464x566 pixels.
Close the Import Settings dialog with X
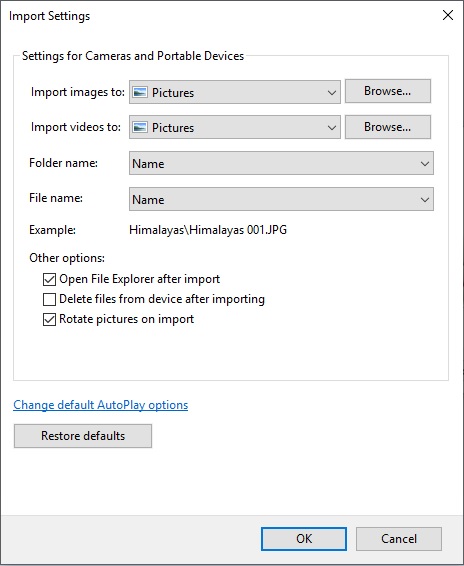pyautogui.click(x=448, y=15)
